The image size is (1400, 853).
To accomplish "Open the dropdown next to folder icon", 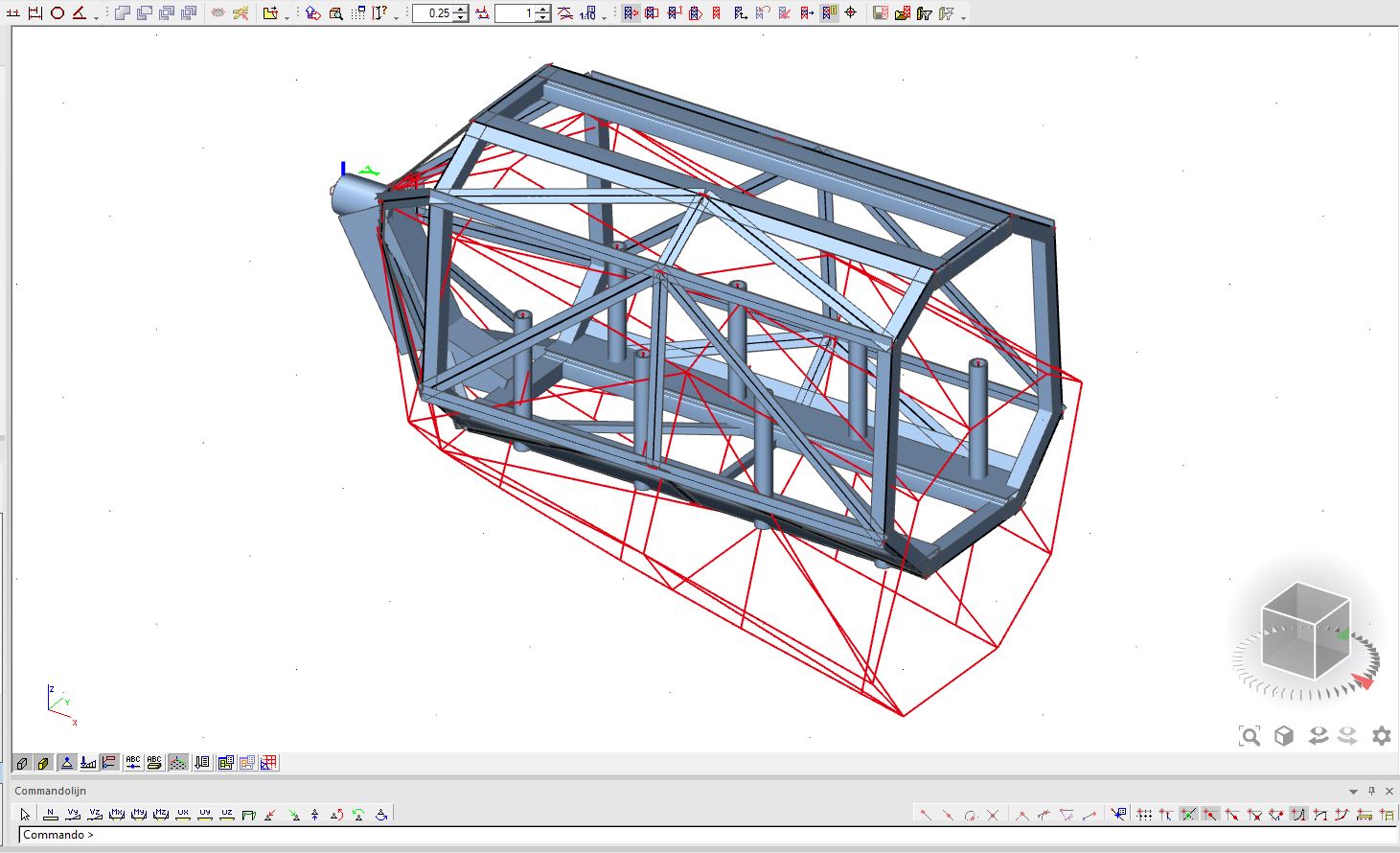I will [287, 16].
